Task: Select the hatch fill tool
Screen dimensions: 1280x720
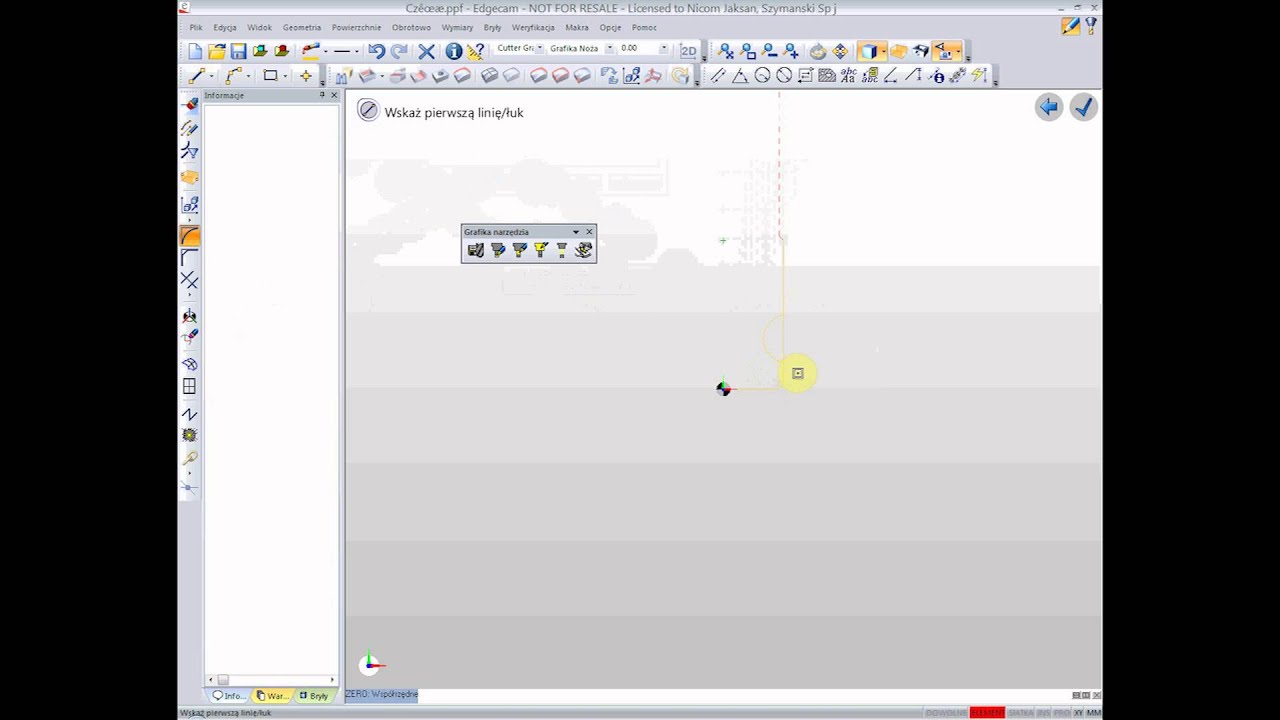Action: click(x=827, y=76)
